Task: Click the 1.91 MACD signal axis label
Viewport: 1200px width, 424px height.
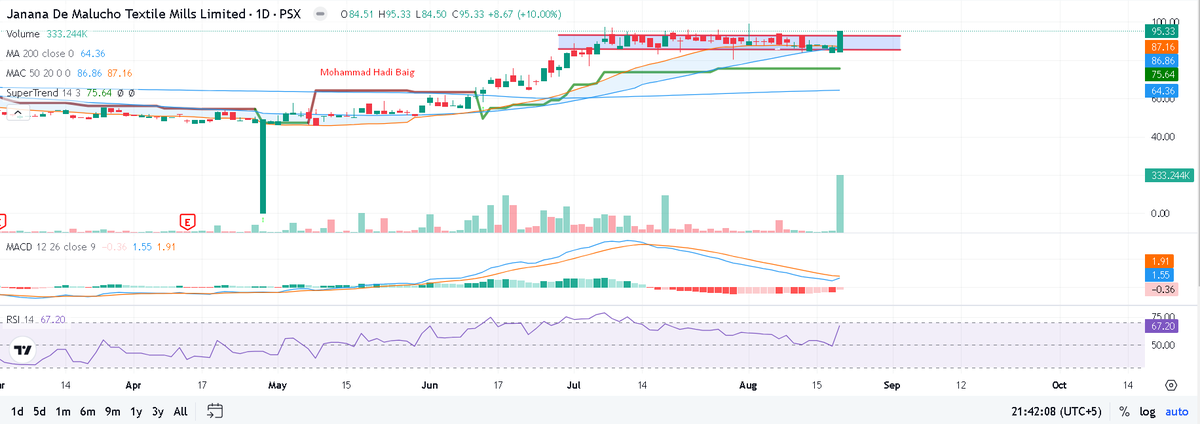Action: pyautogui.click(x=1161, y=260)
